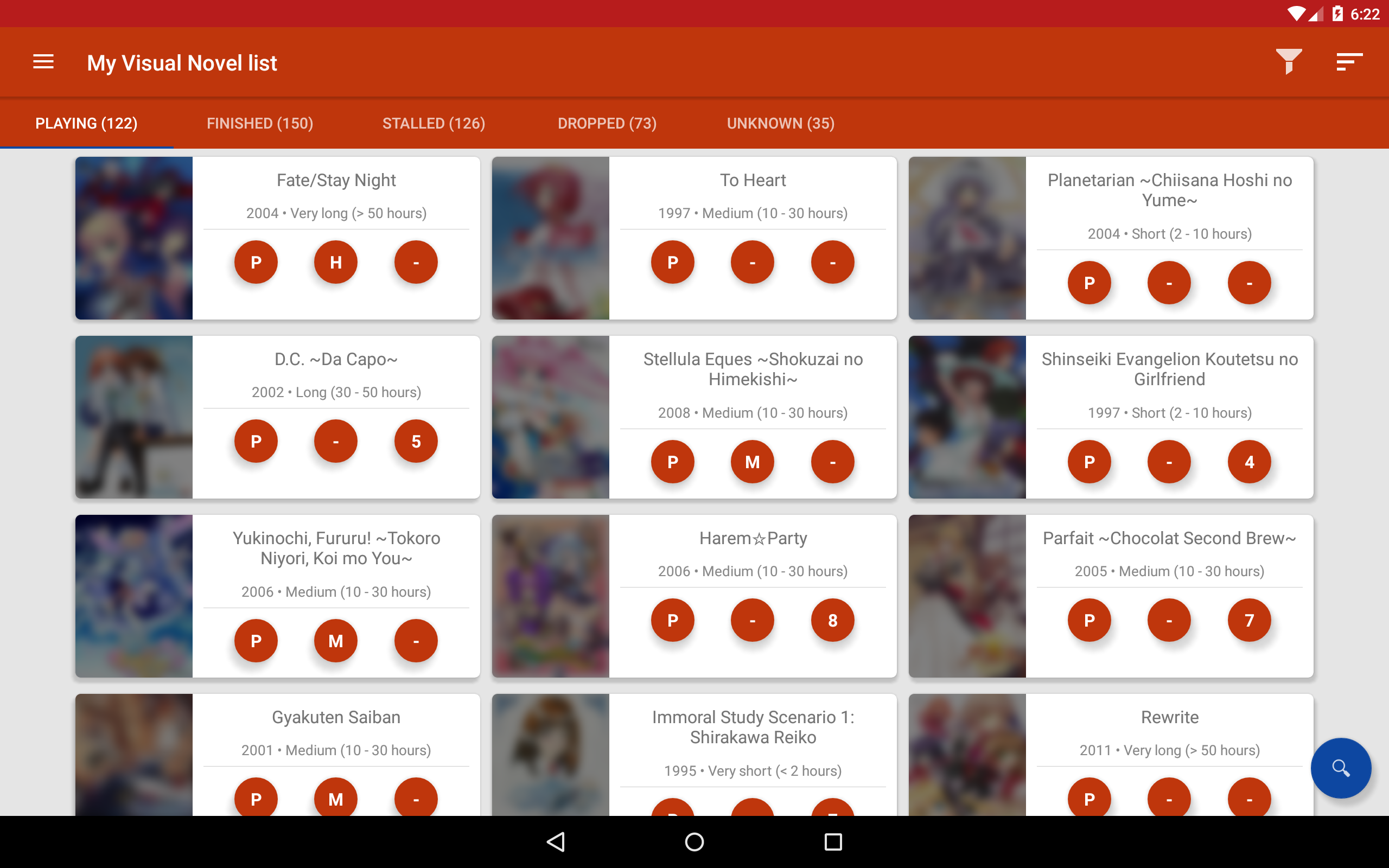The height and width of the screenshot is (868, 1389).
Task: Open the Planetarian cover thumbnail
Action: pos(967,238)
